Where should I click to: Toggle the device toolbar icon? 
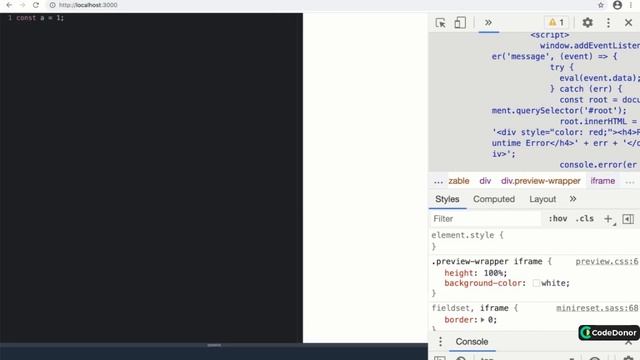click(x=460, y=23)
